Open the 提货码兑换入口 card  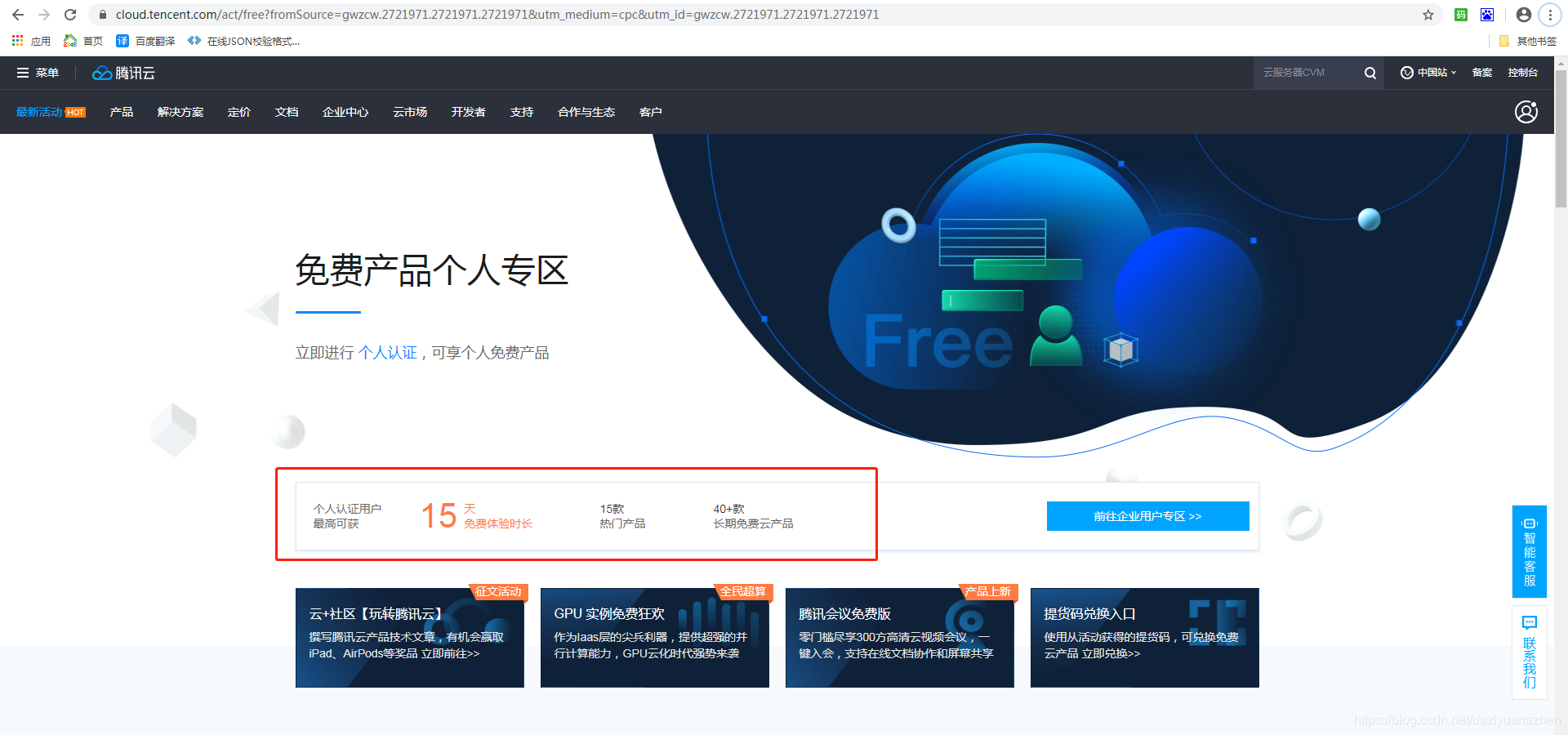1145,638
